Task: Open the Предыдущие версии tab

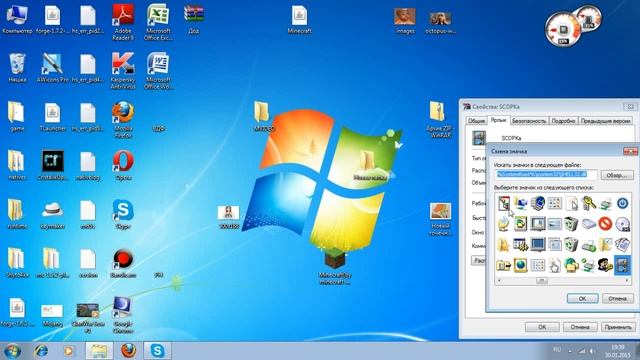Action: [x=605, y=121]
